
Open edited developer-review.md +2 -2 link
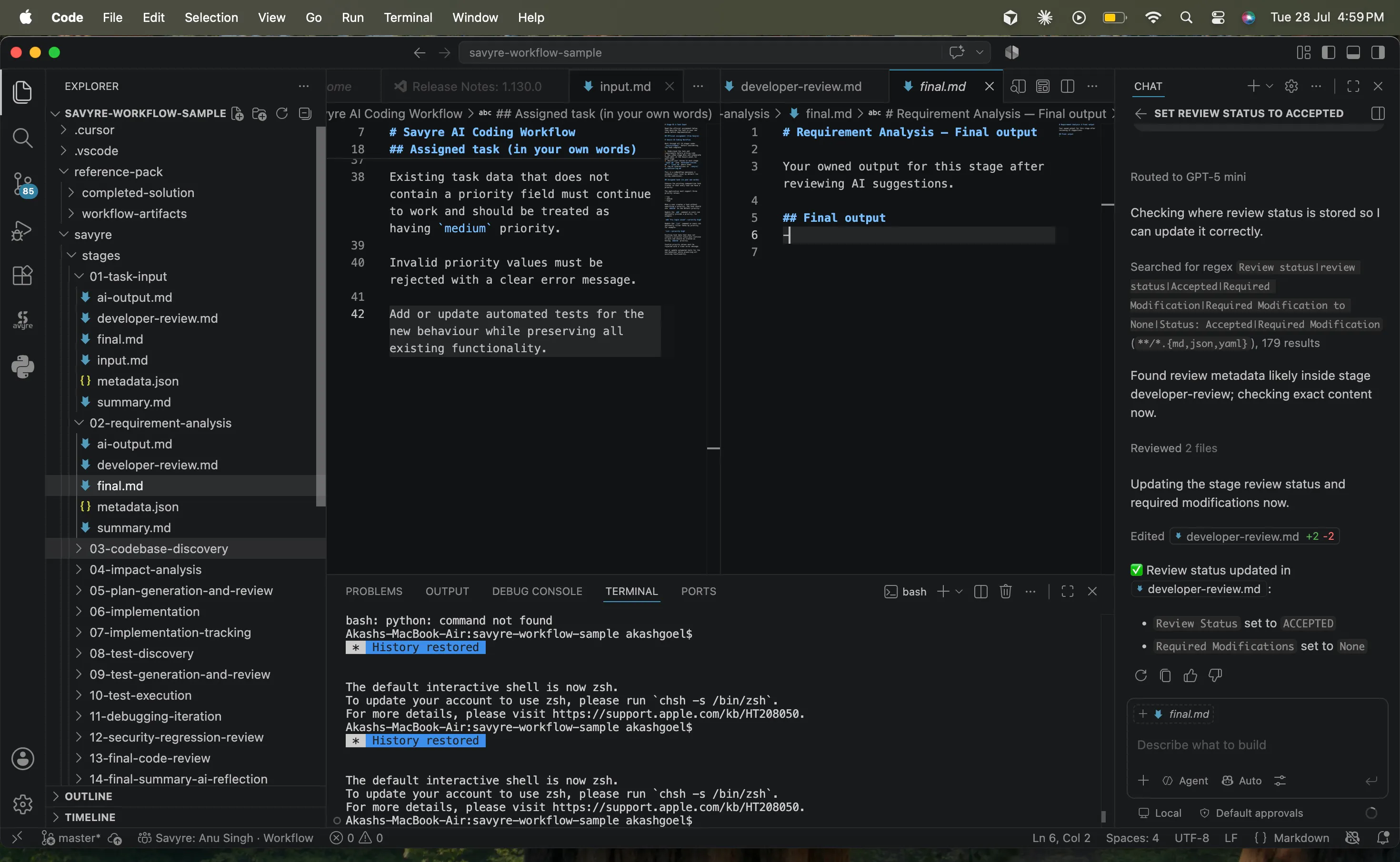(1254, 536)
